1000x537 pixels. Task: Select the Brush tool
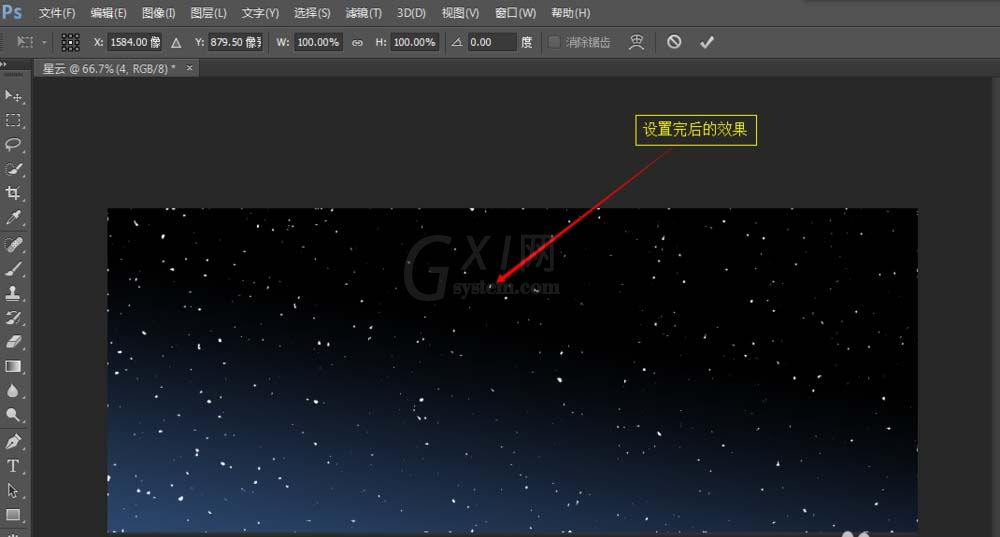[x=13, y=269]
